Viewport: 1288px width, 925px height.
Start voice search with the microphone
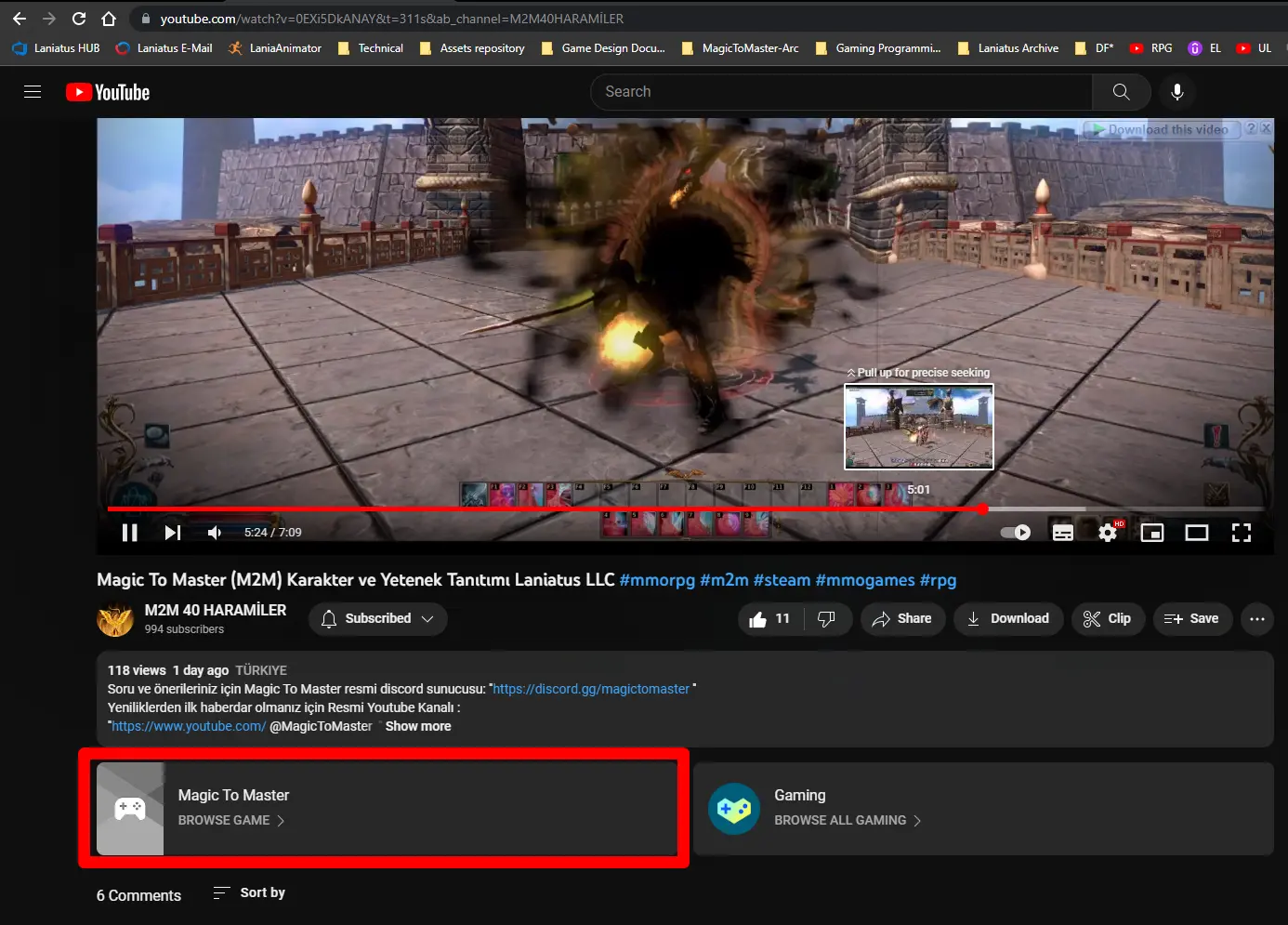pos(1177,92)
